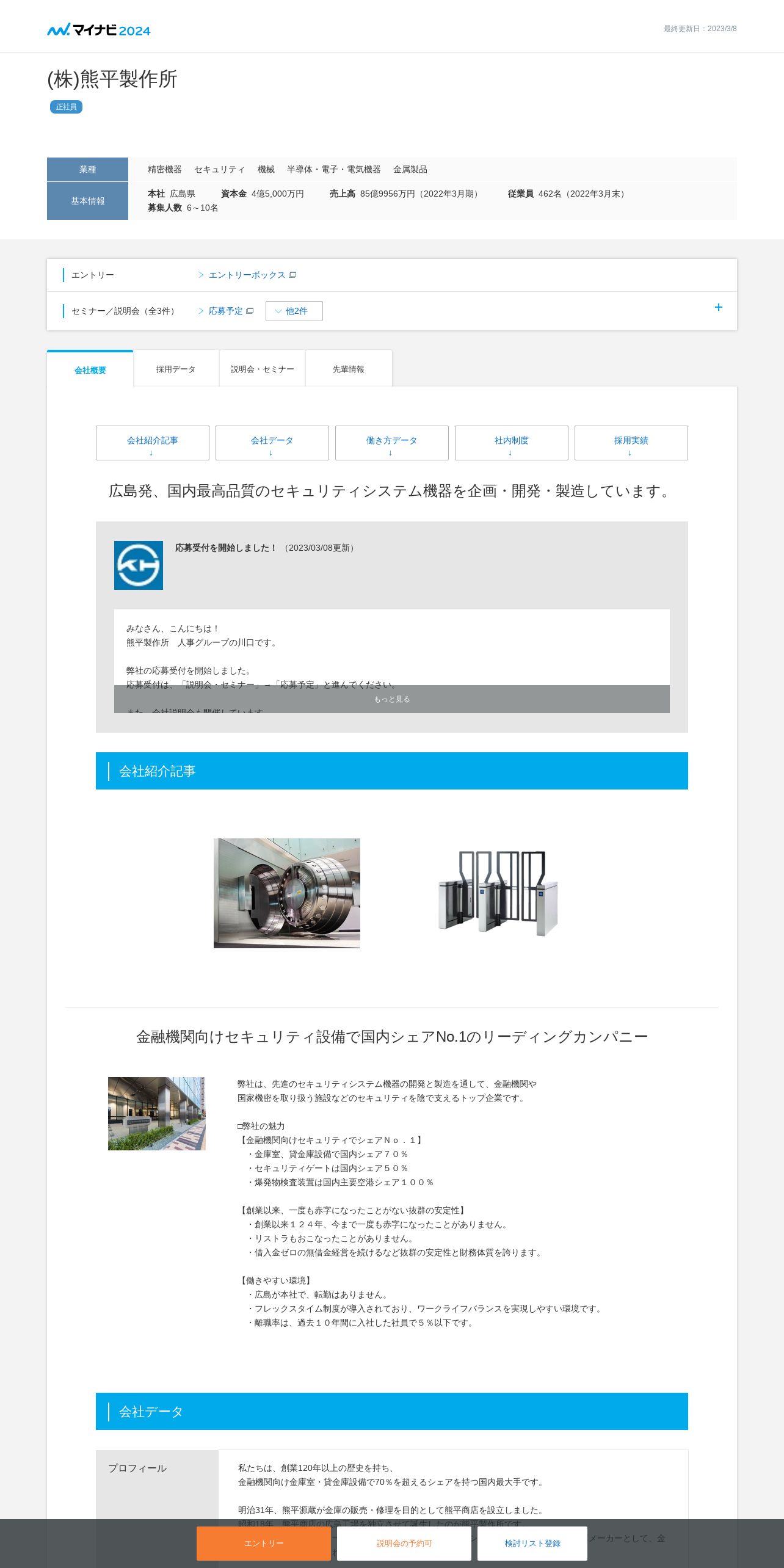Switch to the 採用データ tab
The image size is (784, 1568).
tap(176, 369)
